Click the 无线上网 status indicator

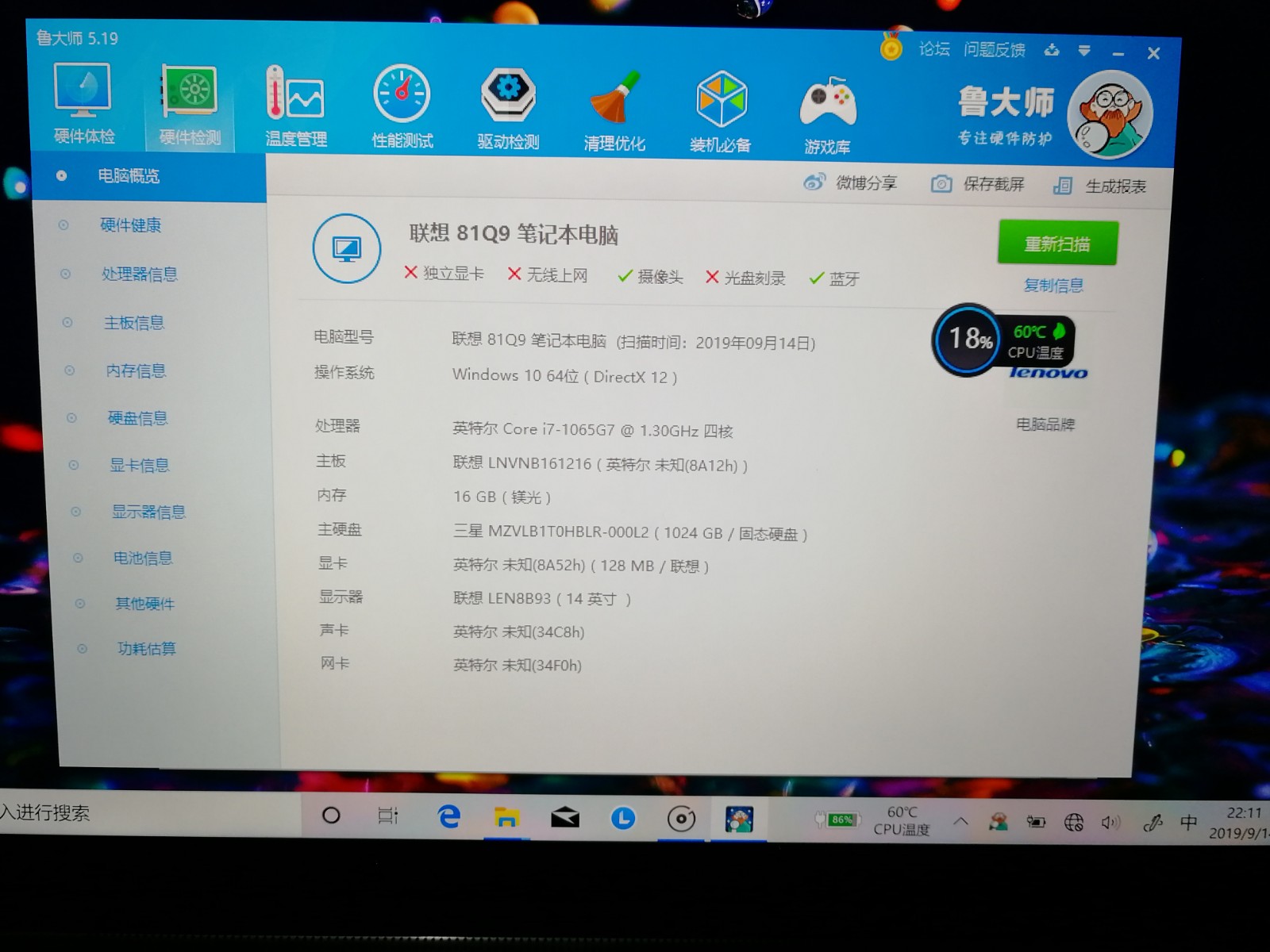click(548, 274)
